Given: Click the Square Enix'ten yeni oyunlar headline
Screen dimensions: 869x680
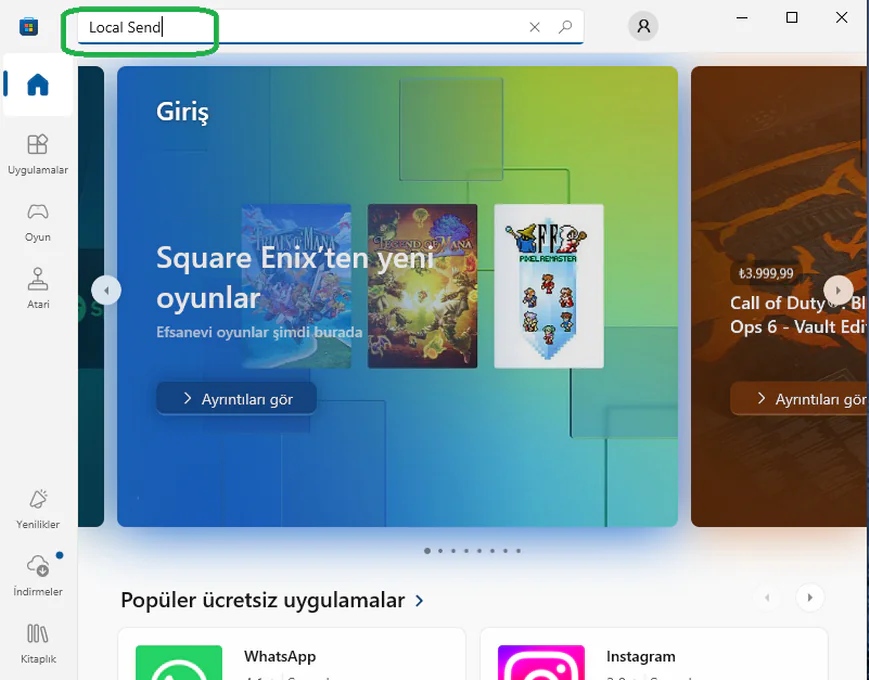Looking at the screenshot, I should click(295, 278).
